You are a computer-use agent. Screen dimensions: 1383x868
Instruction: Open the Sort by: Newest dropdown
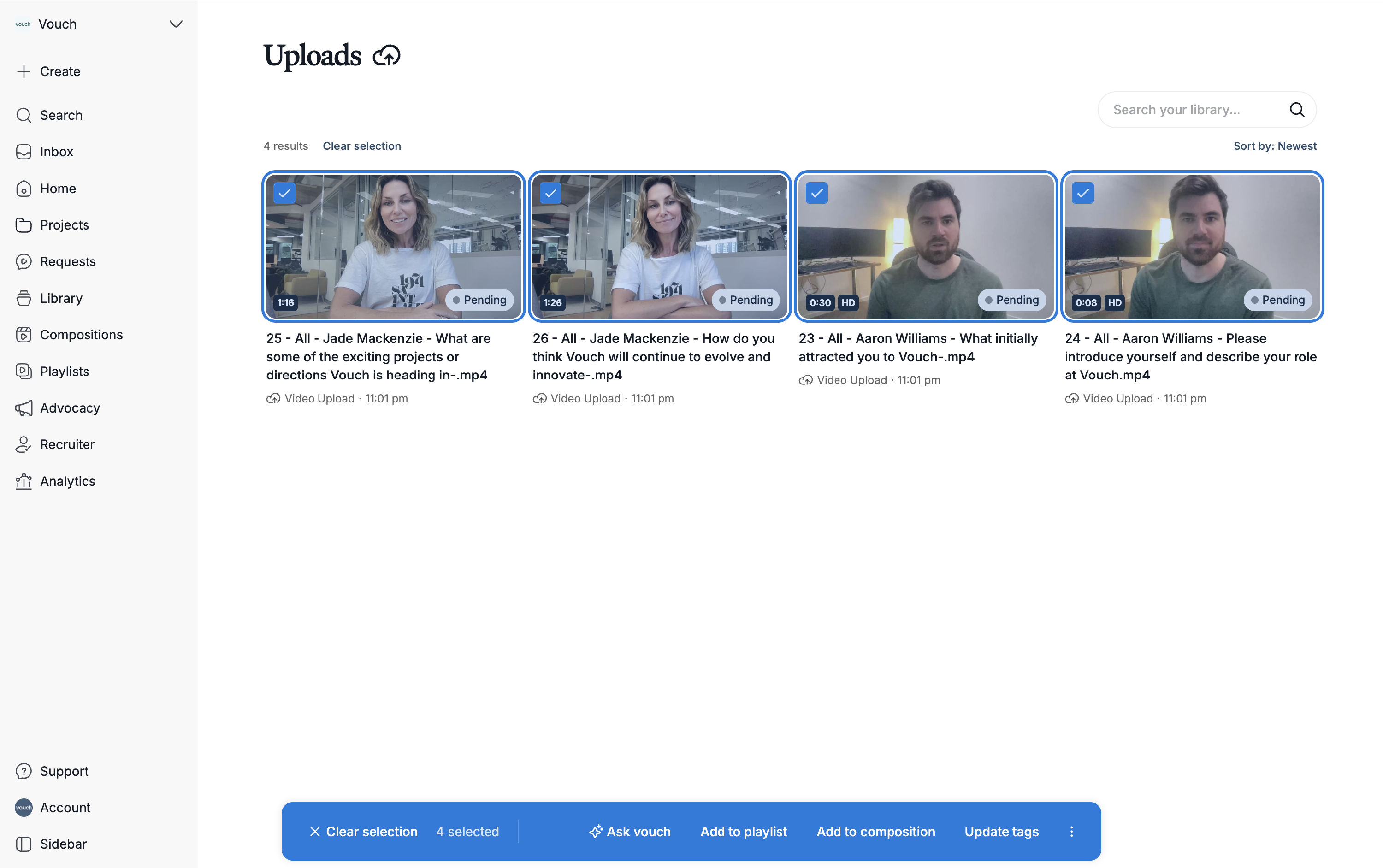pyautogui.click(x=1275, y=146)
